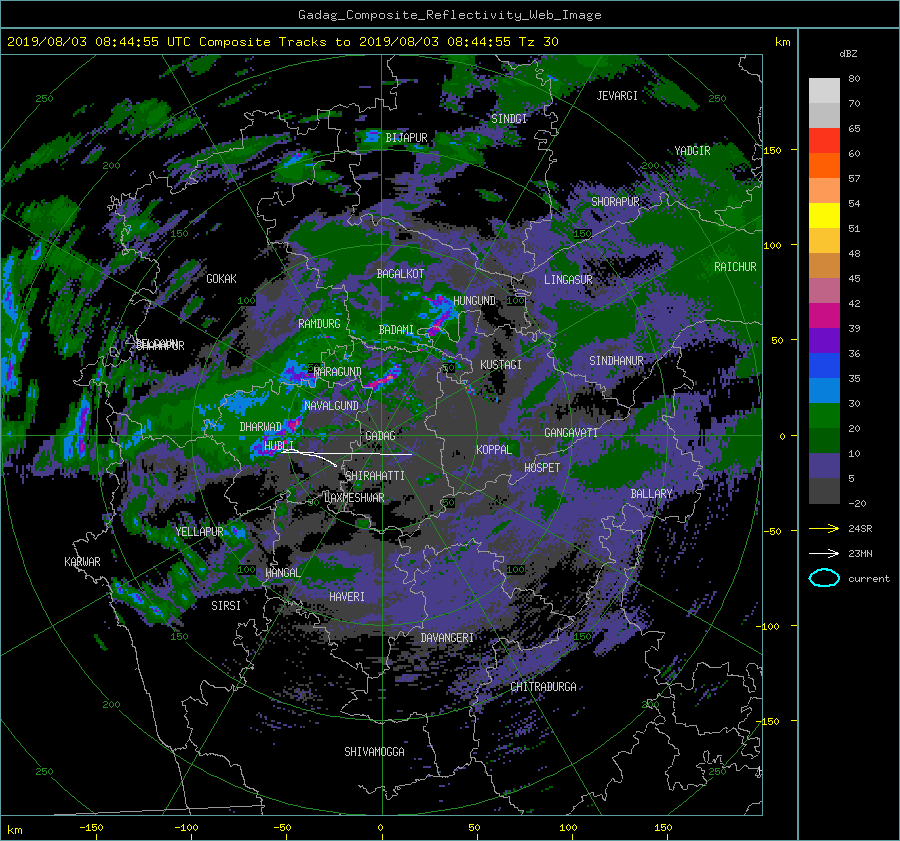This screenshot has width=900, height=841.
Task: Click the NAVALGUND city label
Action: 331,405
